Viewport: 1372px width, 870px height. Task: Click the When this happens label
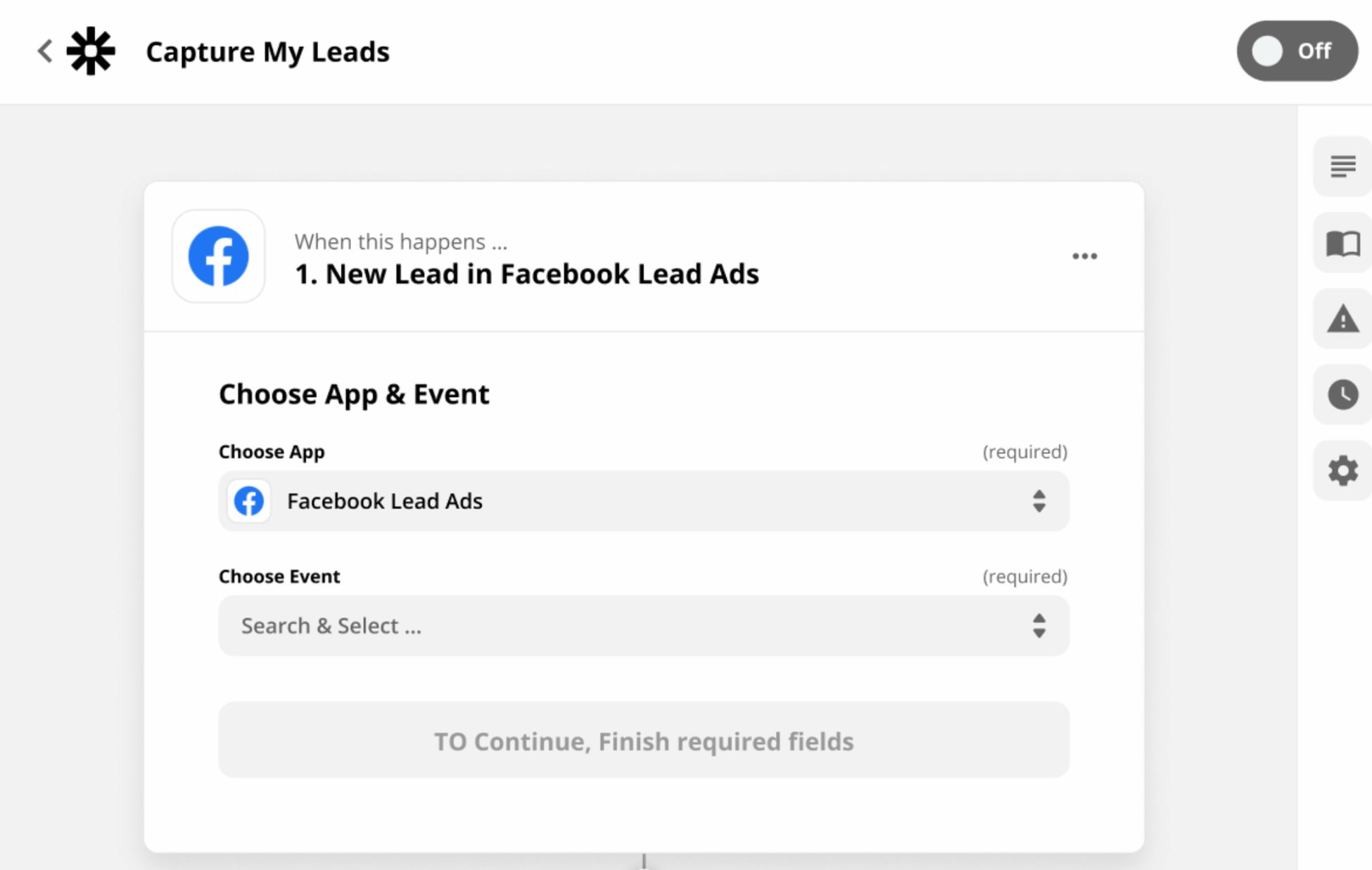[400, 241]
